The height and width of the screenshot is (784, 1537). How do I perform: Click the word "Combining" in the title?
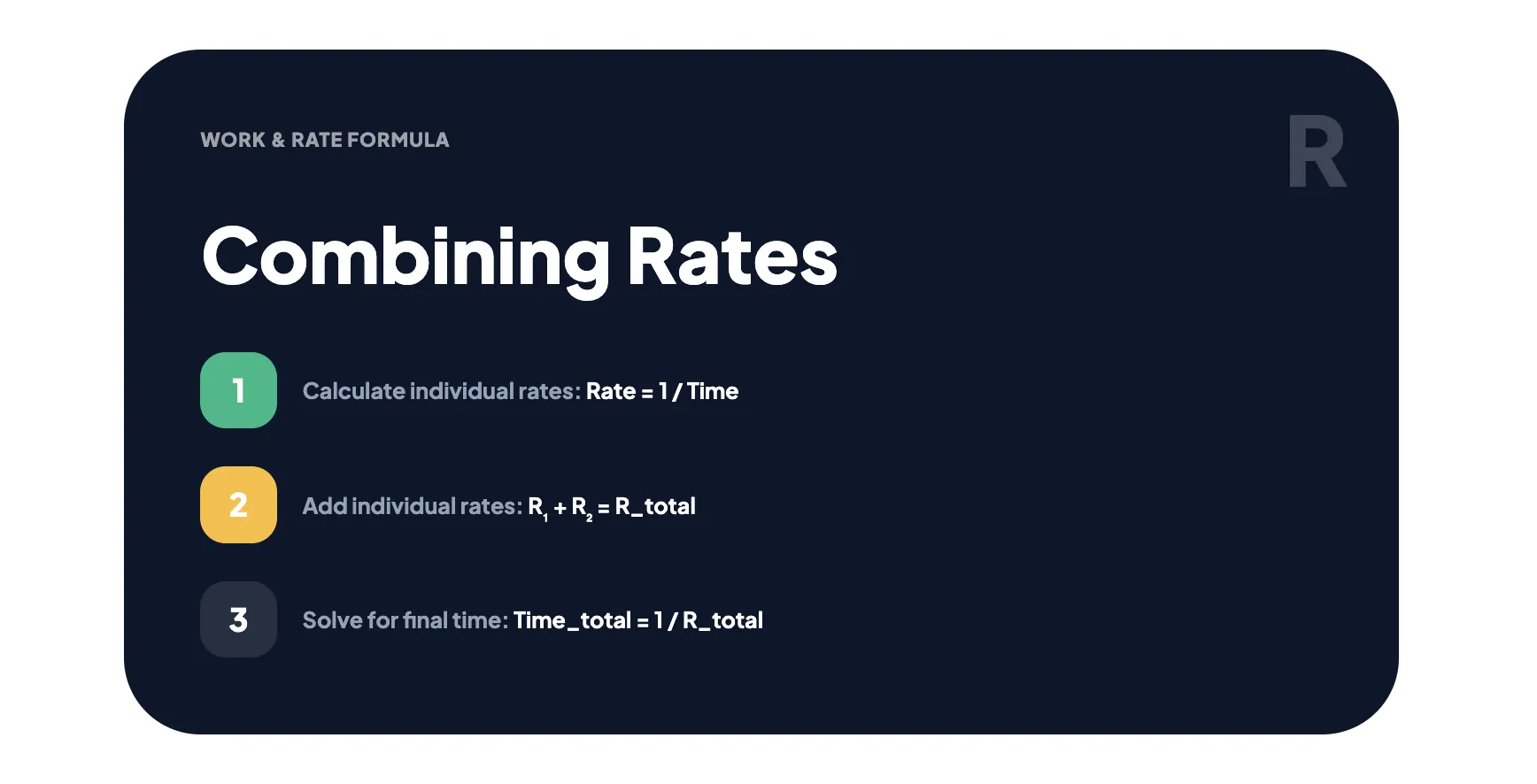click(406, 257)
